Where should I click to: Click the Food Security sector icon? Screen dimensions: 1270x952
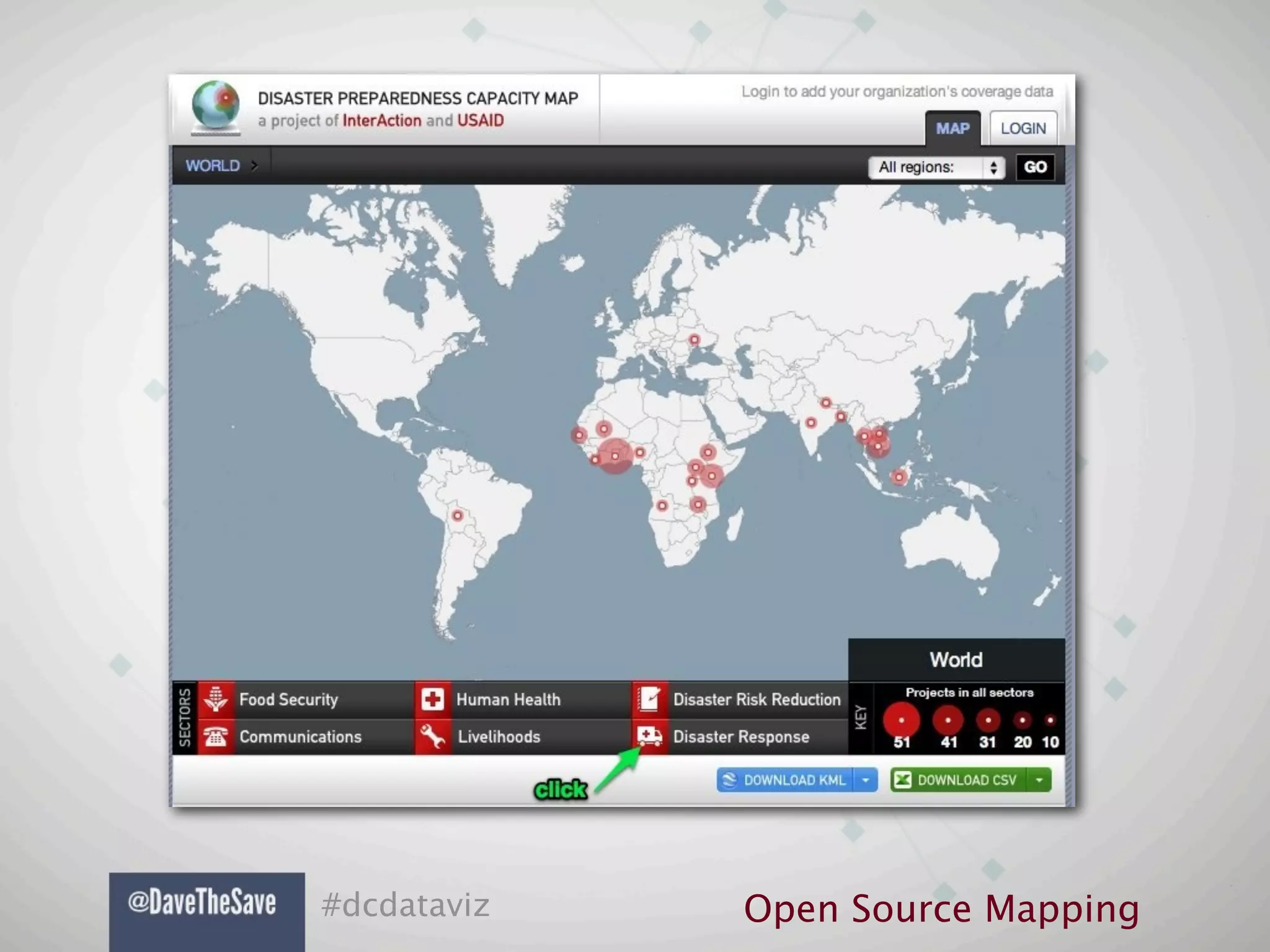[x=216, y=699]
